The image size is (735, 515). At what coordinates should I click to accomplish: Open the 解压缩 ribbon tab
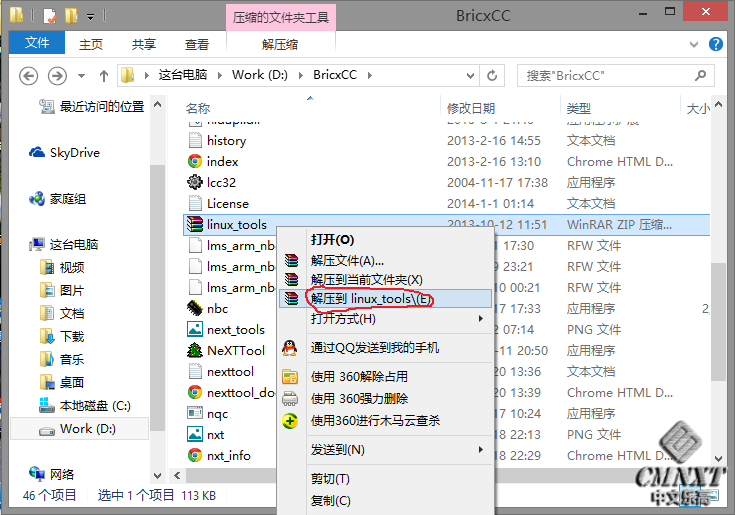coord(280,44)
